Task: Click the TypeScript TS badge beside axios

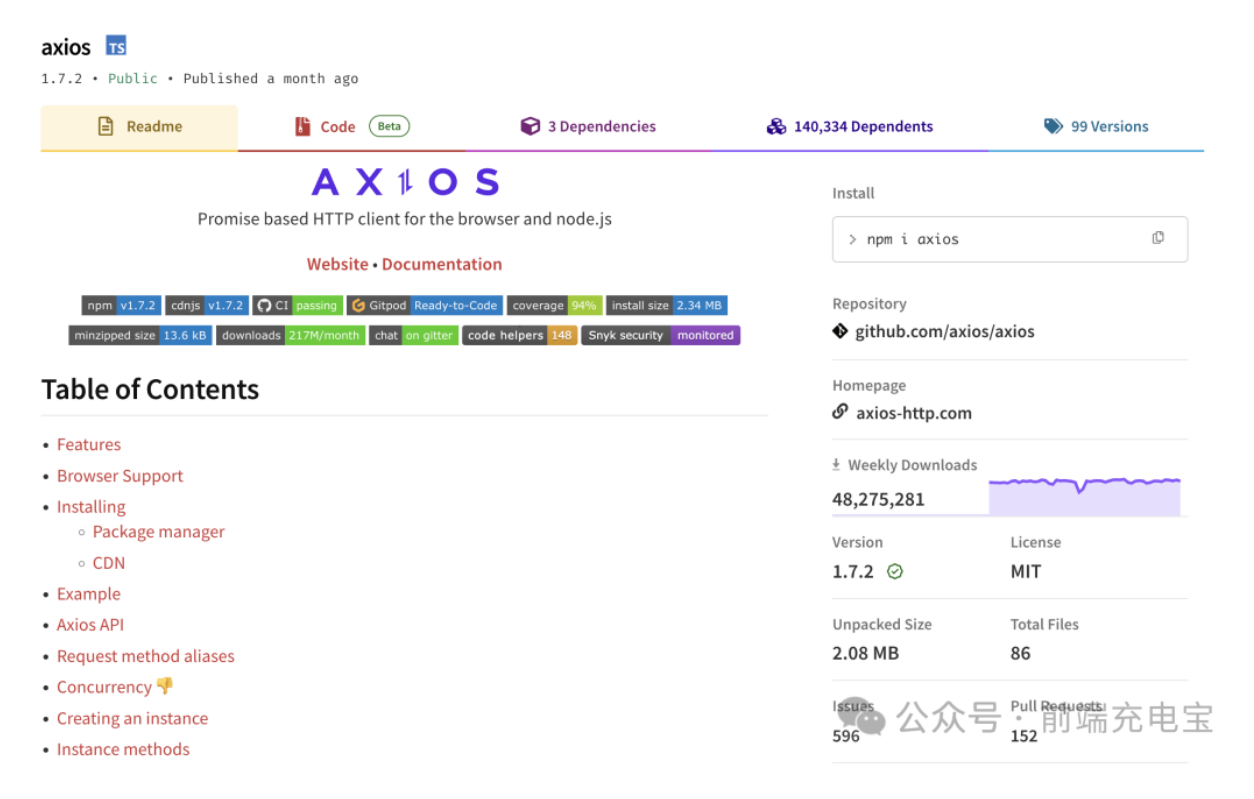Action: pyautogui.click(x=116, y=46)
